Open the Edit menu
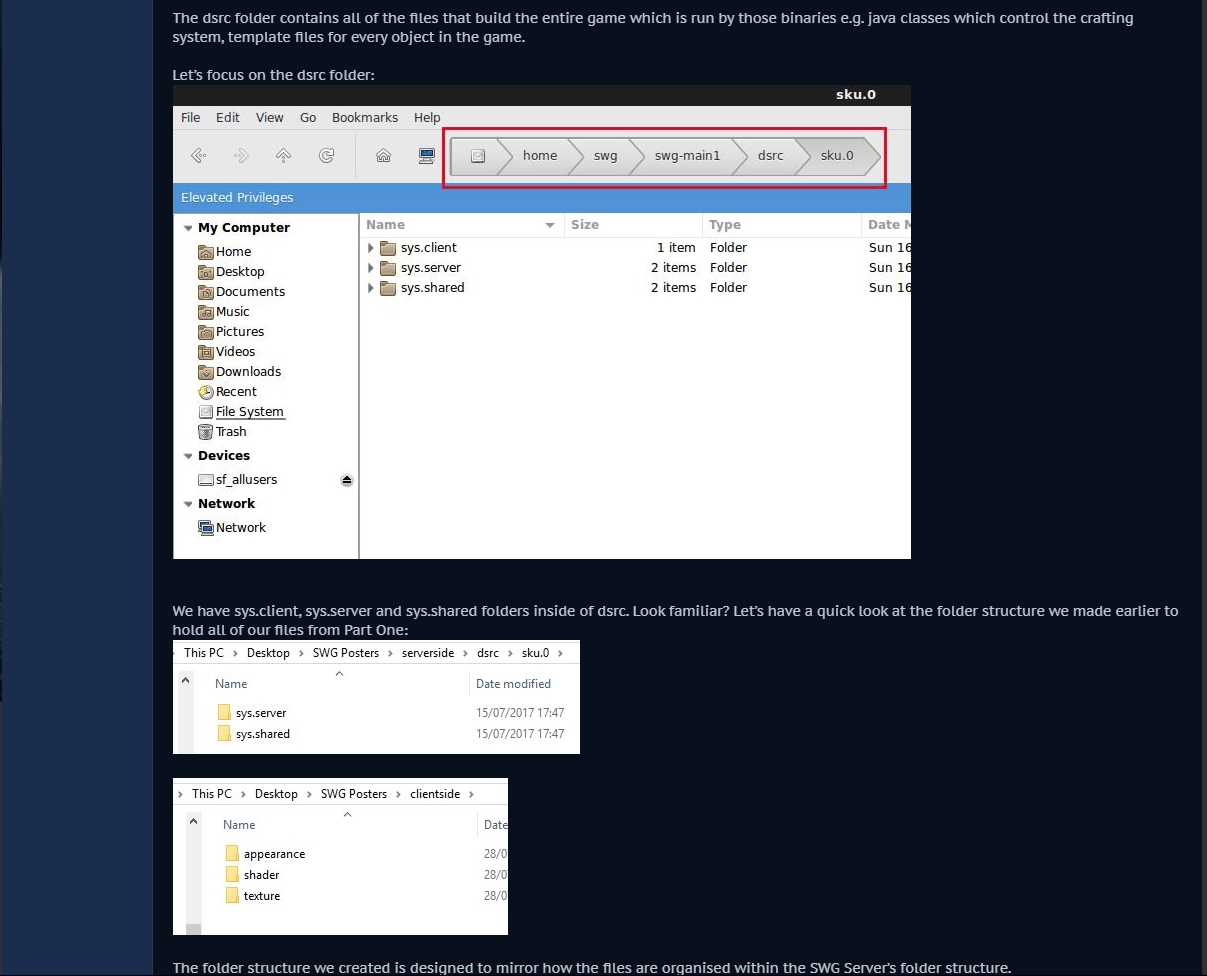 click(228, 118)
